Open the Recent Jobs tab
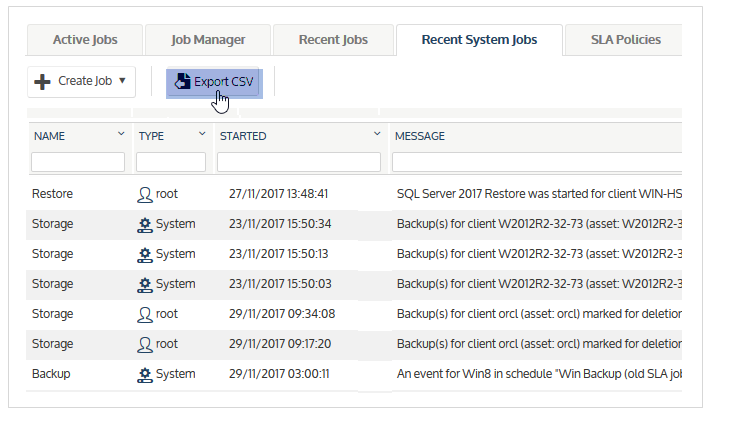This screenshot has height=431, width=734. pyautogui.click(x=333, y=40)
